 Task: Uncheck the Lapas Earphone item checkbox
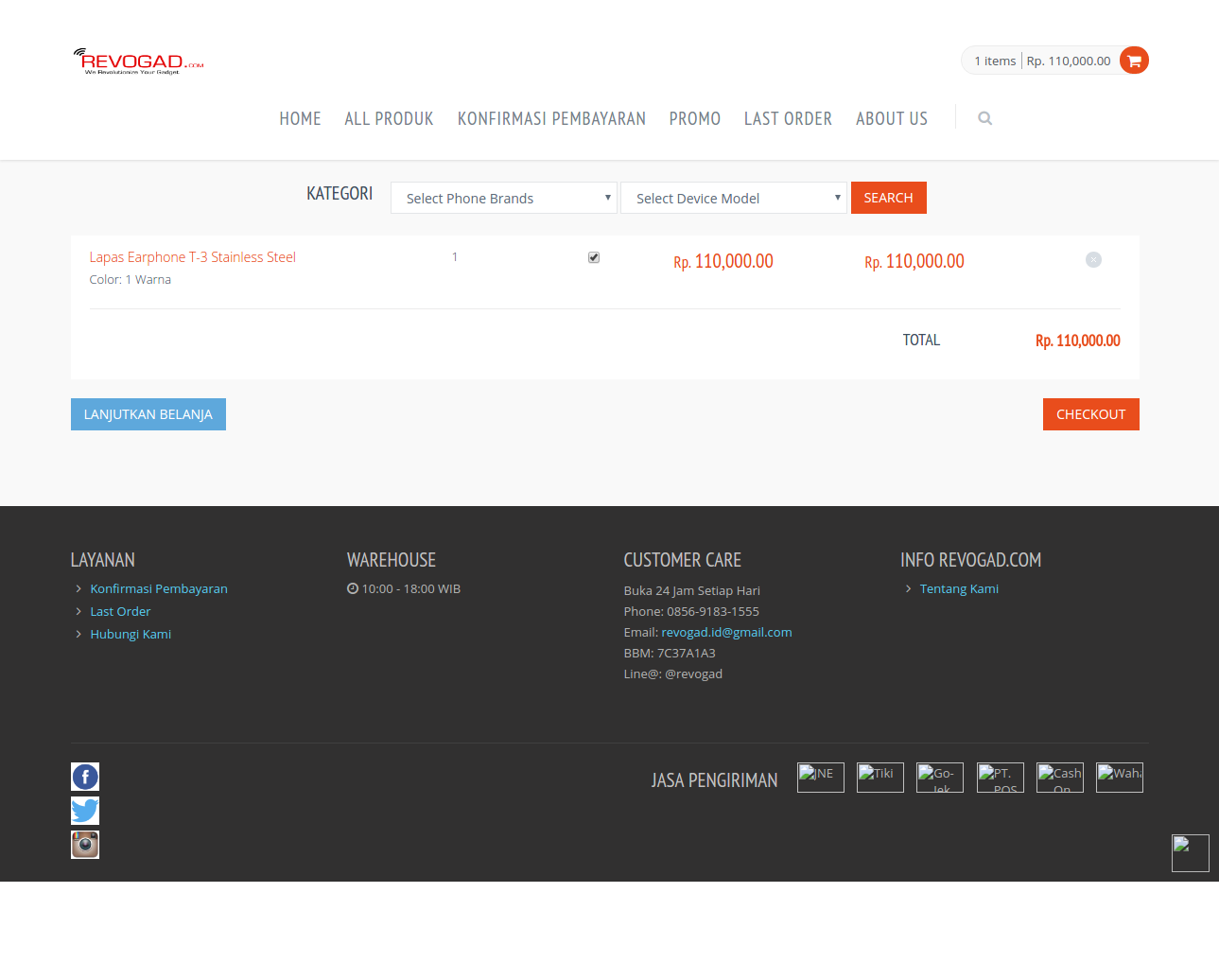pos(593,256)
